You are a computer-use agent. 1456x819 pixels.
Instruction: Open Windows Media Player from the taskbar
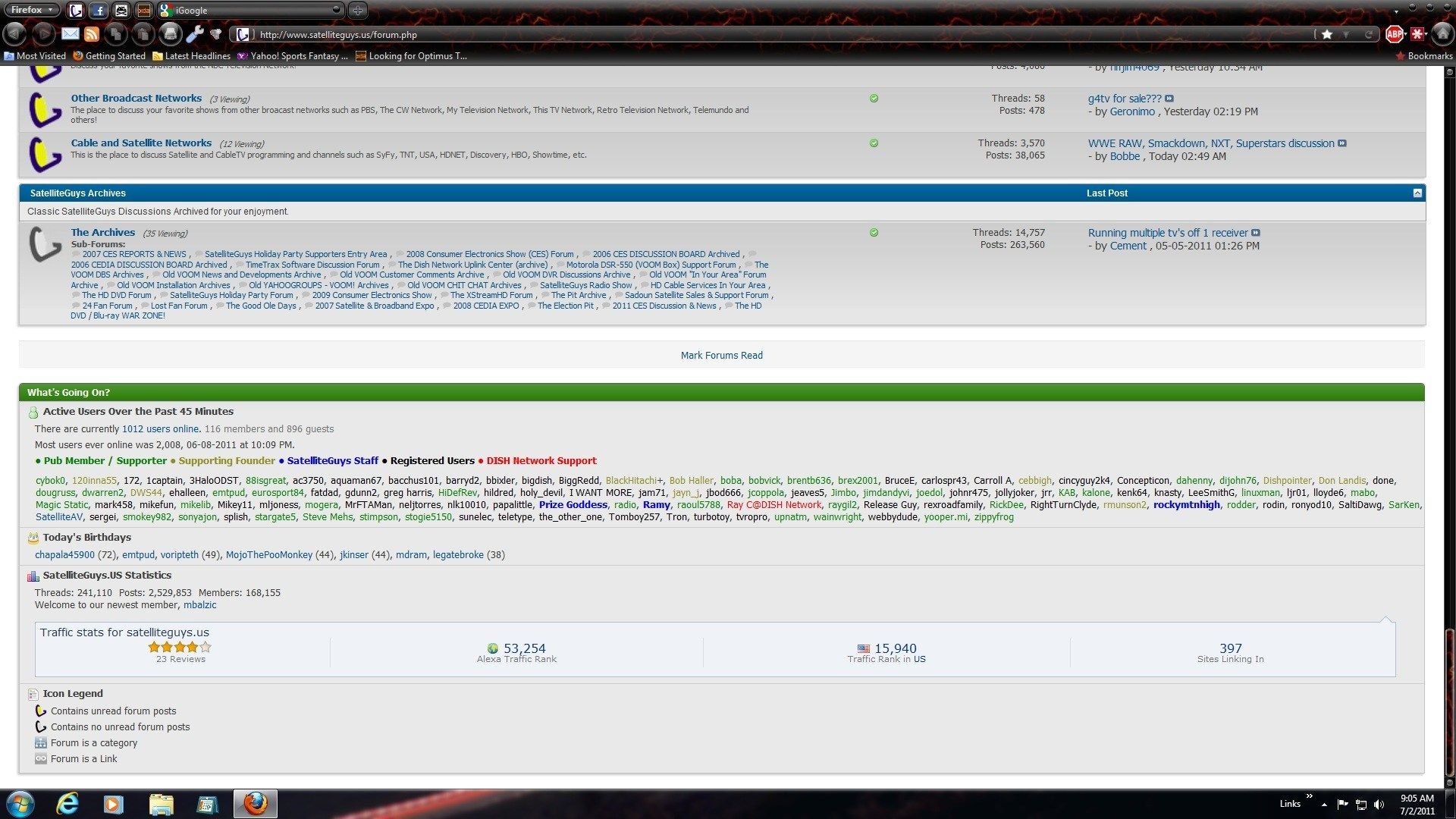[113, 804]
